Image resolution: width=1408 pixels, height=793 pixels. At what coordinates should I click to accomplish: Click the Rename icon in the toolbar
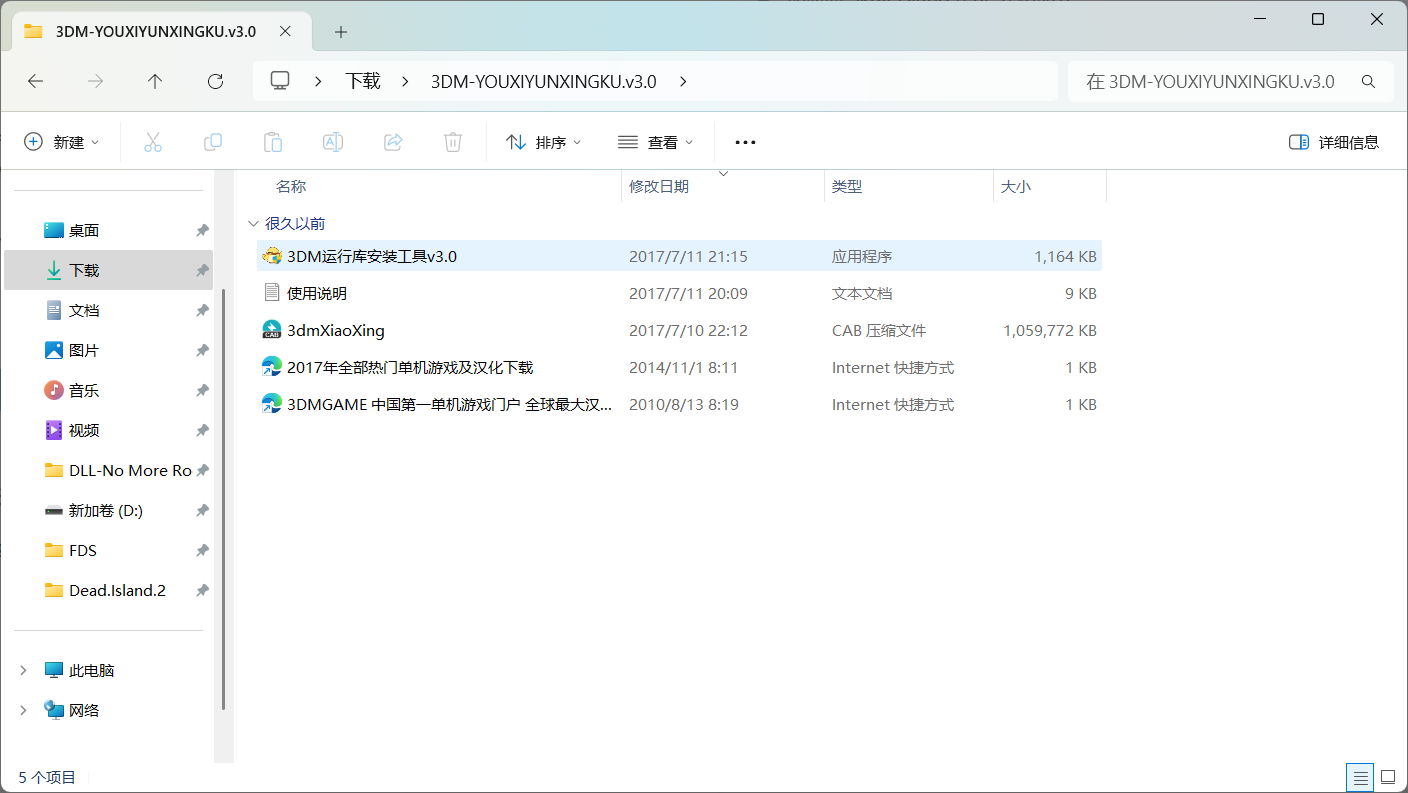click(333, 142)
